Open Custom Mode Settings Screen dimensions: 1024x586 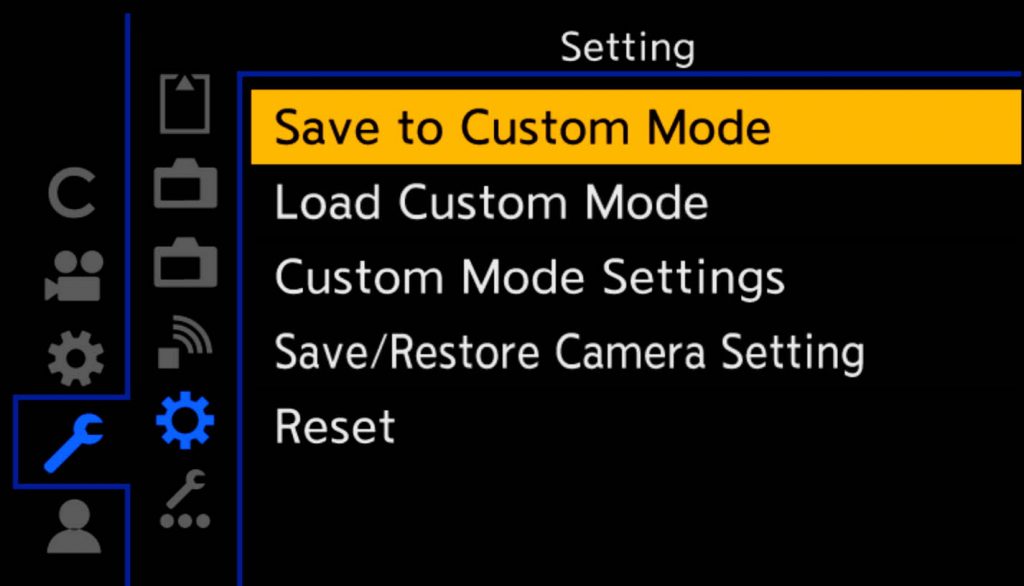pos(529,277)
